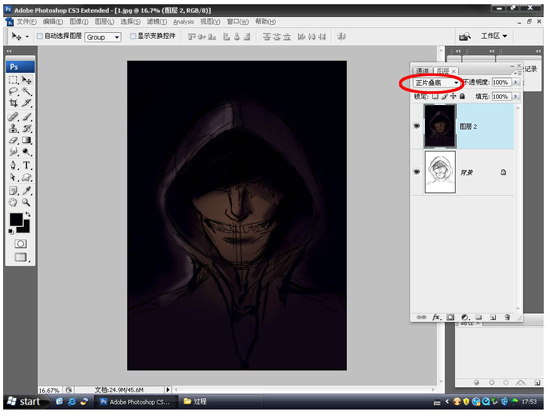The image size is (550, 419).
Task: Open the 工作区 workspace dropdown
Action: coord(494,36)
